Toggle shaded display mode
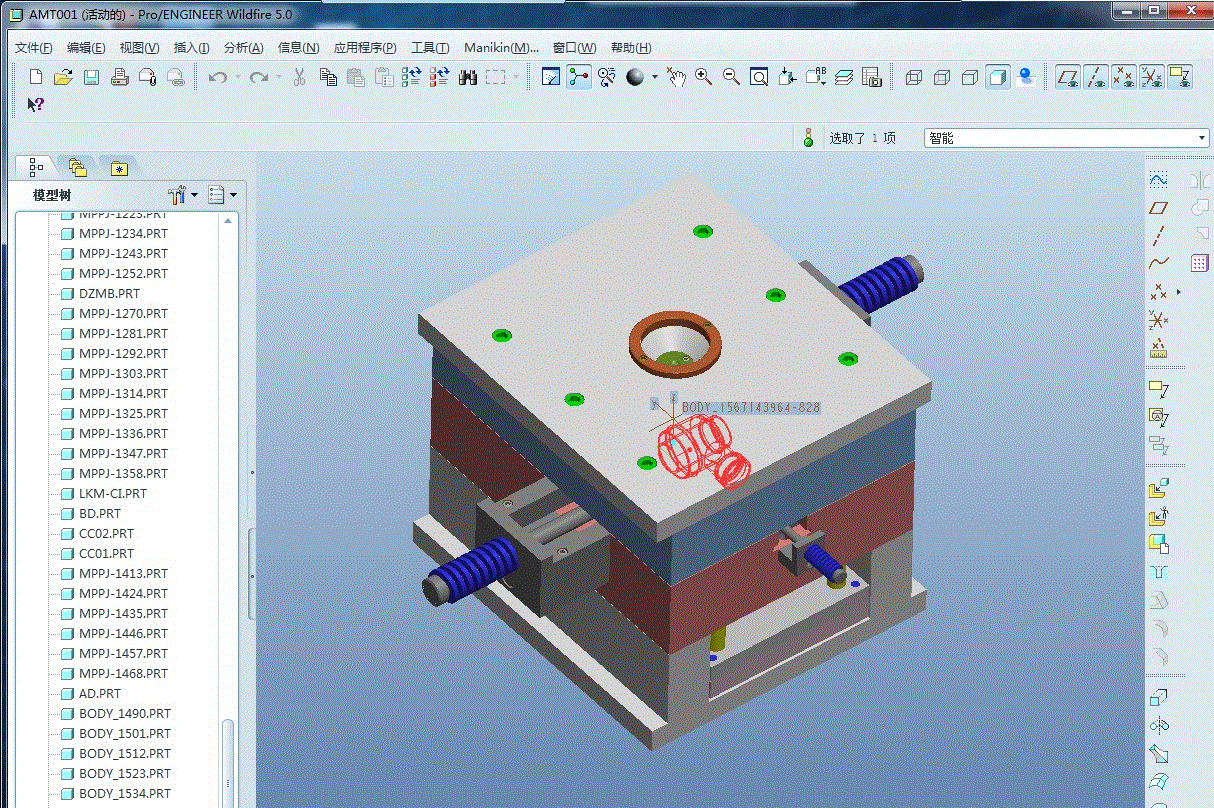The width and height of the screenshot is (1214, 808). coord(997,77)
